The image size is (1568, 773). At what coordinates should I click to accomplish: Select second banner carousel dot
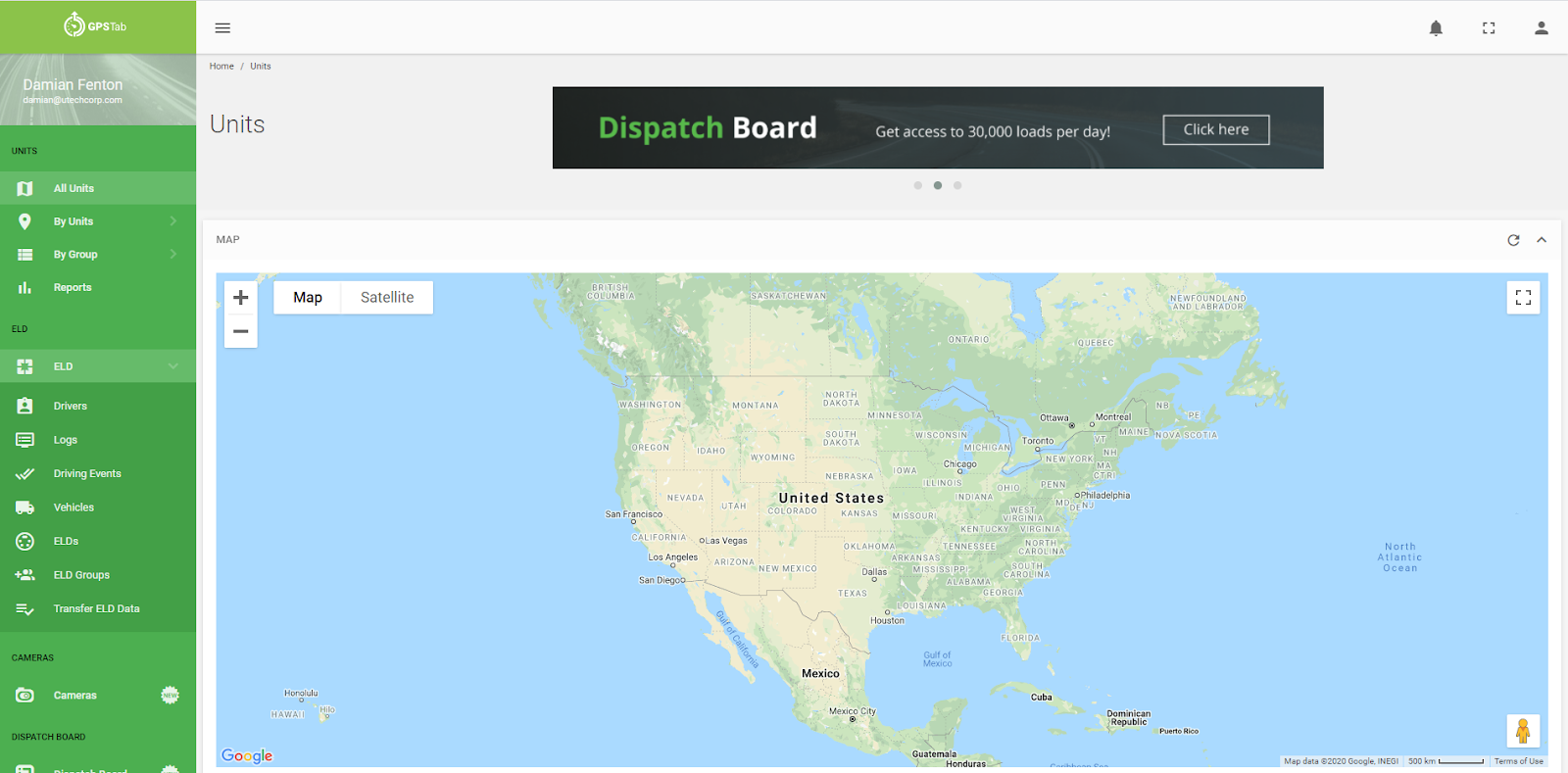tap(938, 185)
